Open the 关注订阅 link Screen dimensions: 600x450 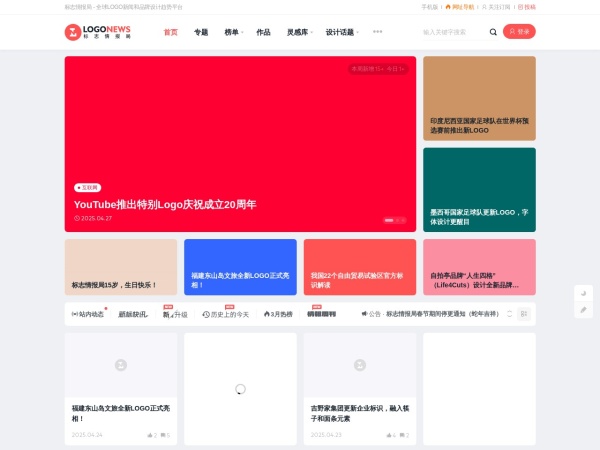tap(496, 7)
